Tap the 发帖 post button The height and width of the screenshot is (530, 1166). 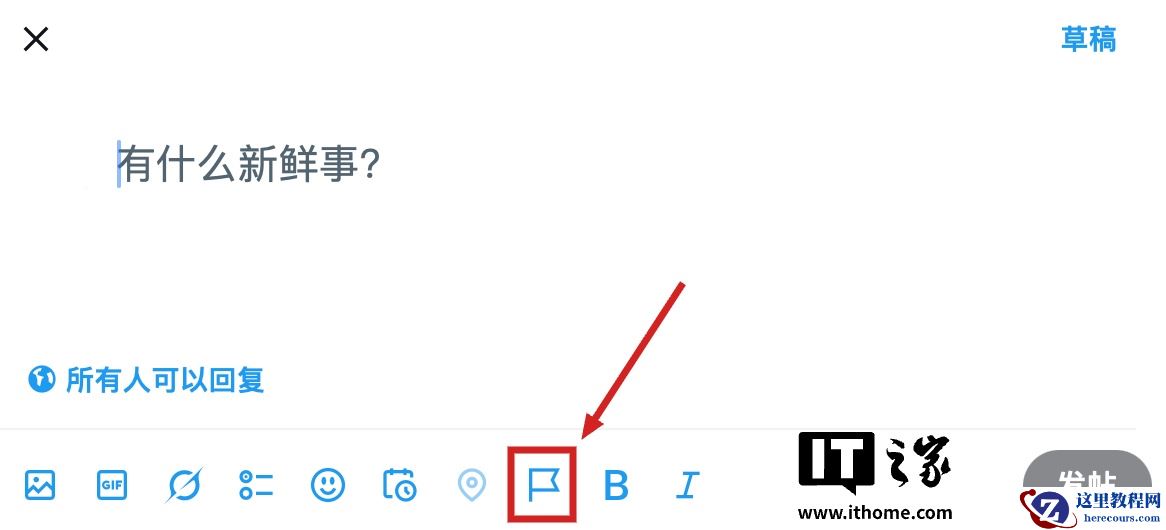coord(1087,476)
